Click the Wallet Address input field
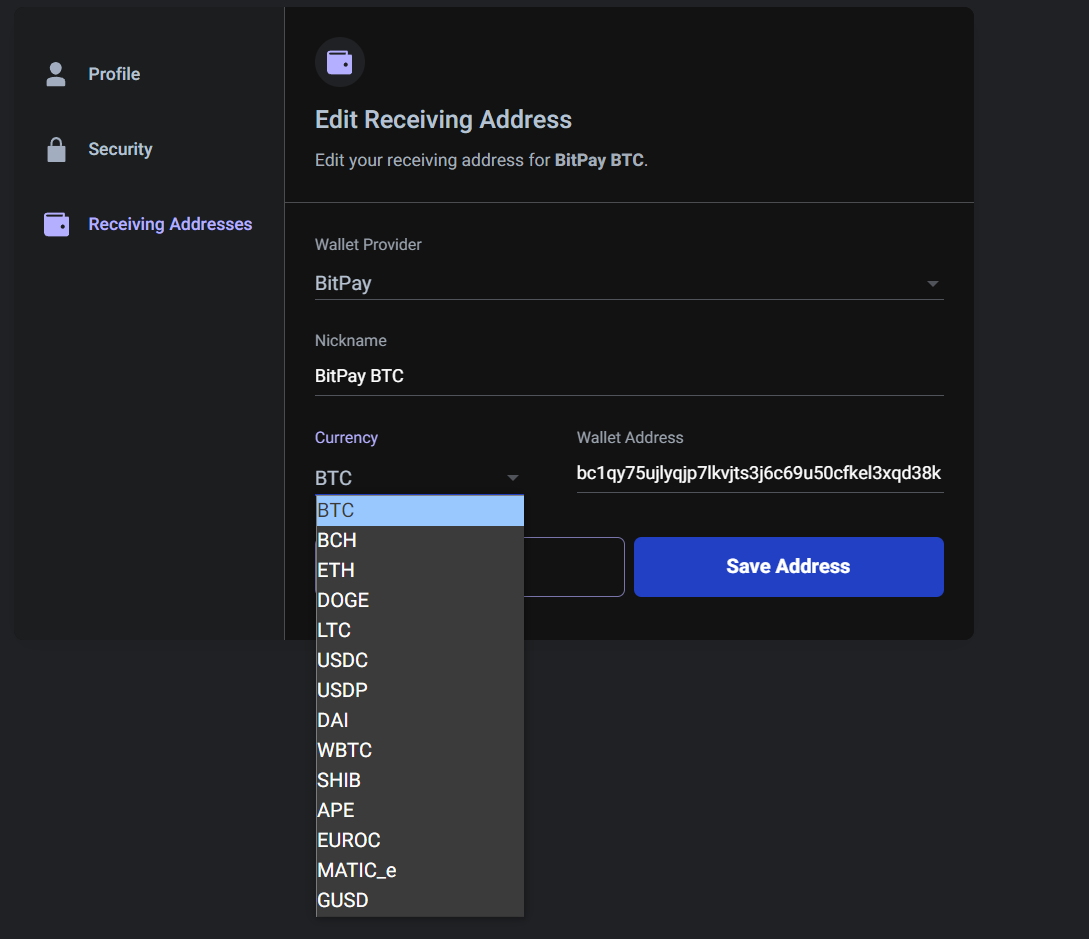The width and height of the screenshot is (1089, 939). [x=760, y=474]
